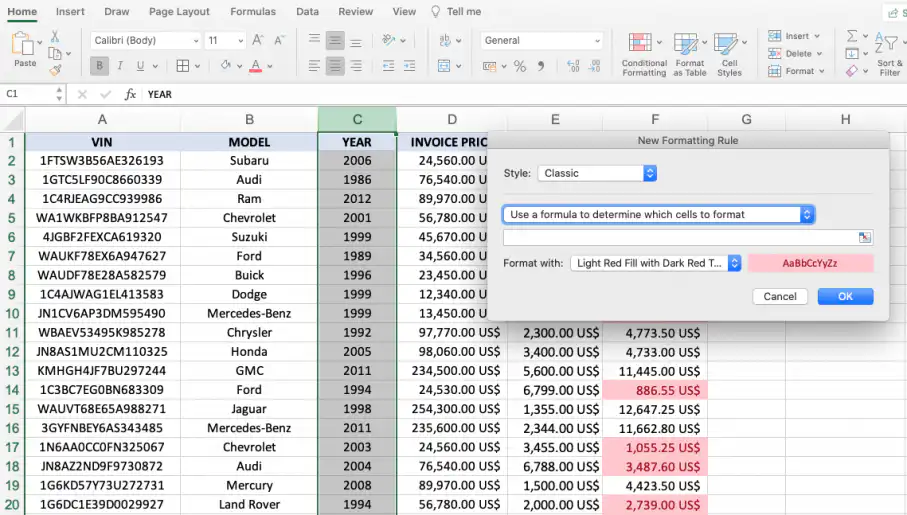Click the red Font Color icon
This screenshot has height=515, width=907.
pos(256,66)
